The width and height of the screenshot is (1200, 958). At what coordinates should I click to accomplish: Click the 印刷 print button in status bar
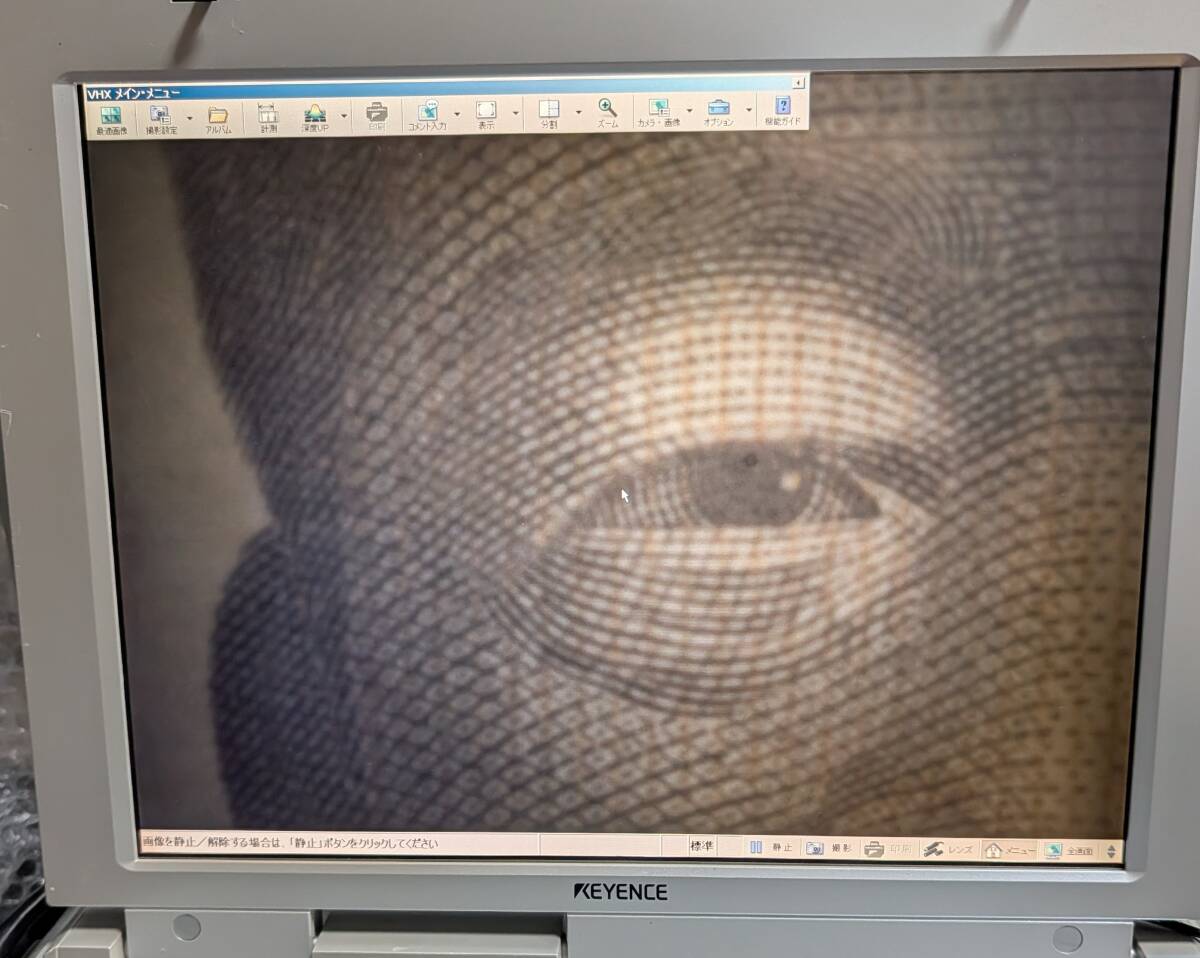888,849
